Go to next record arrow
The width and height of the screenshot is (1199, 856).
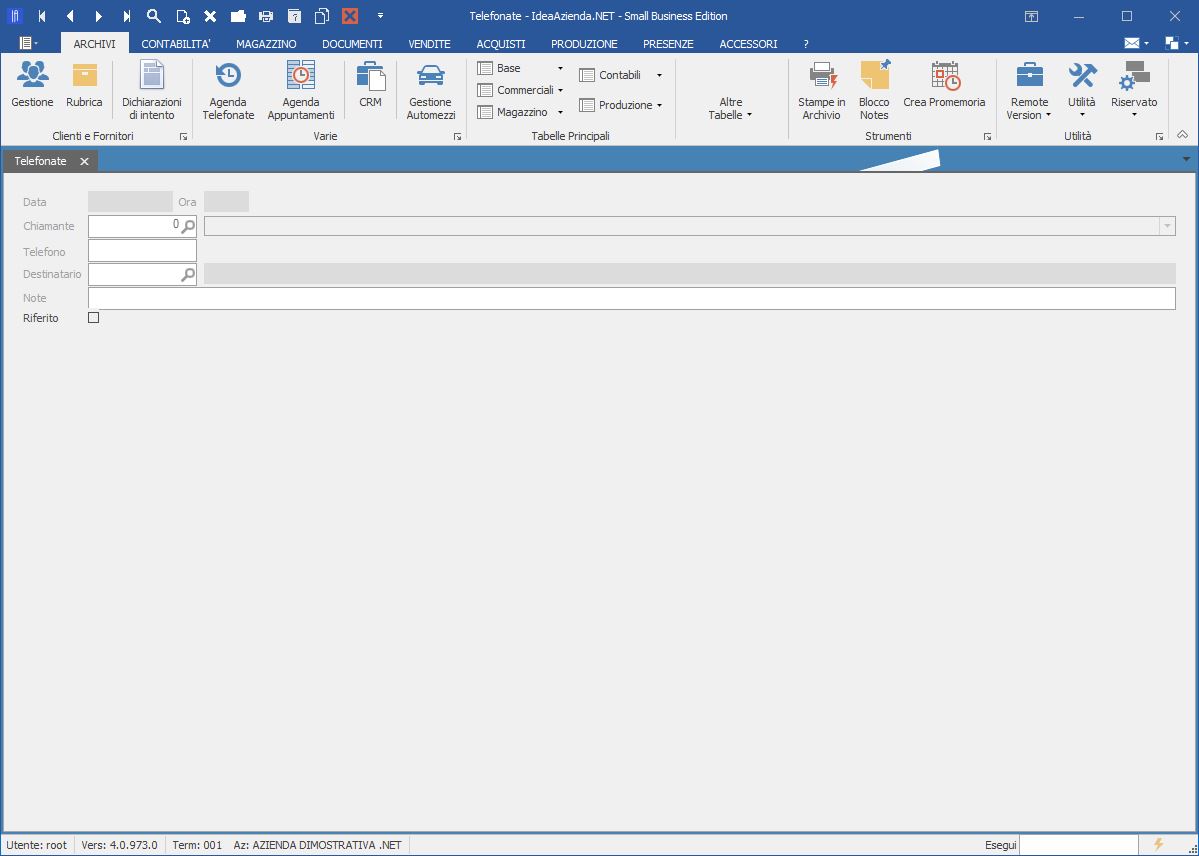tap(99, 16)
